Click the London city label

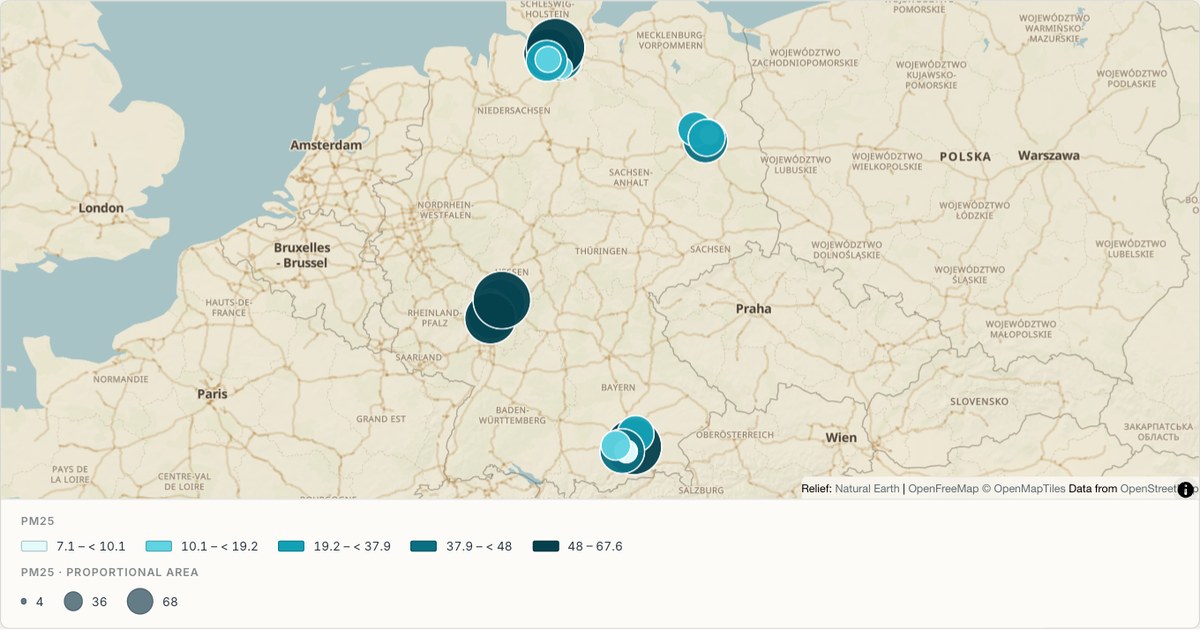[x=102, y=208]
